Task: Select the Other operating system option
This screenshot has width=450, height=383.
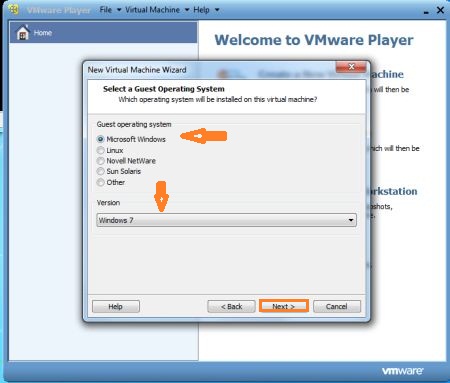Action: coord(100,182)
